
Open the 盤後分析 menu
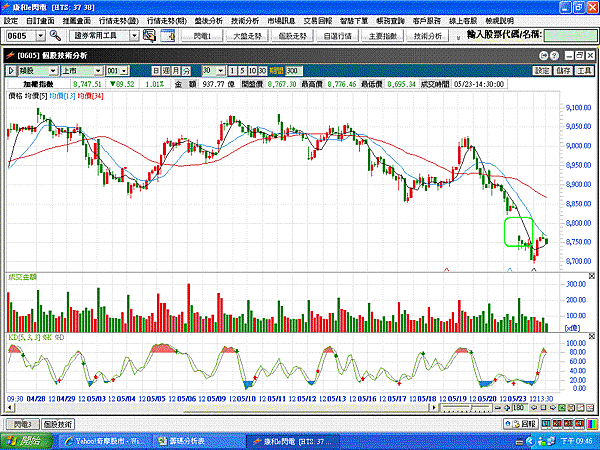click(x=209, y=21)
